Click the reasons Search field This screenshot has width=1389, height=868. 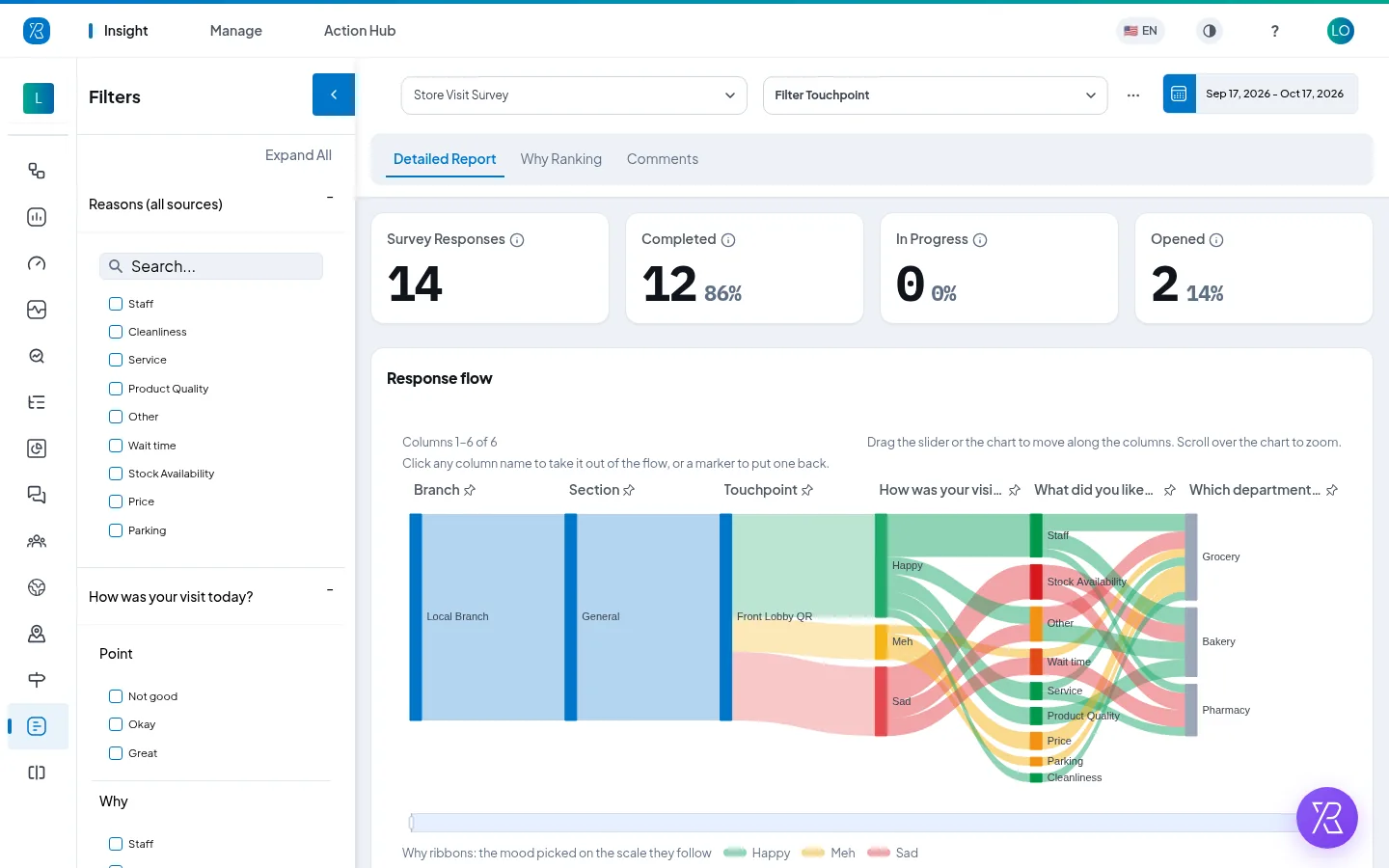tap(211, 266)
